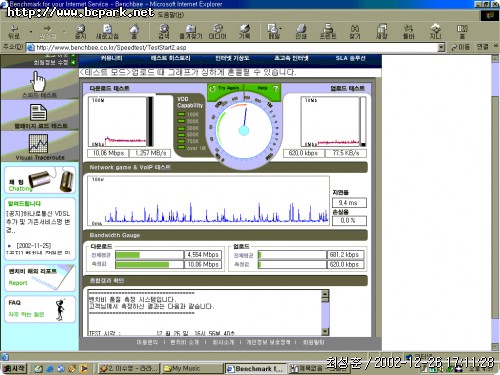Open the Chatting tin-can banner
Image resolution: width=500 pixels, height=375 pixels.
[x=40, y=180]
